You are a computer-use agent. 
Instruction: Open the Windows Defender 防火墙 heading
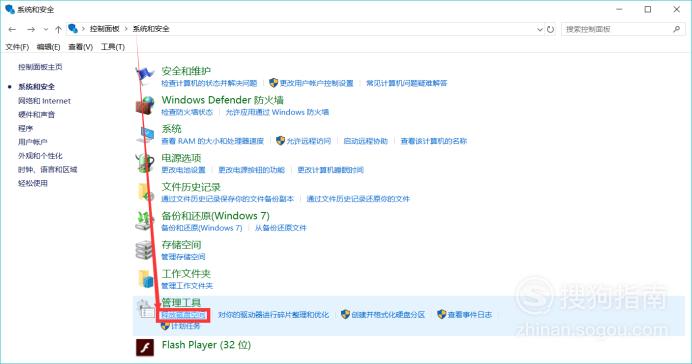(x=222, y=100)
